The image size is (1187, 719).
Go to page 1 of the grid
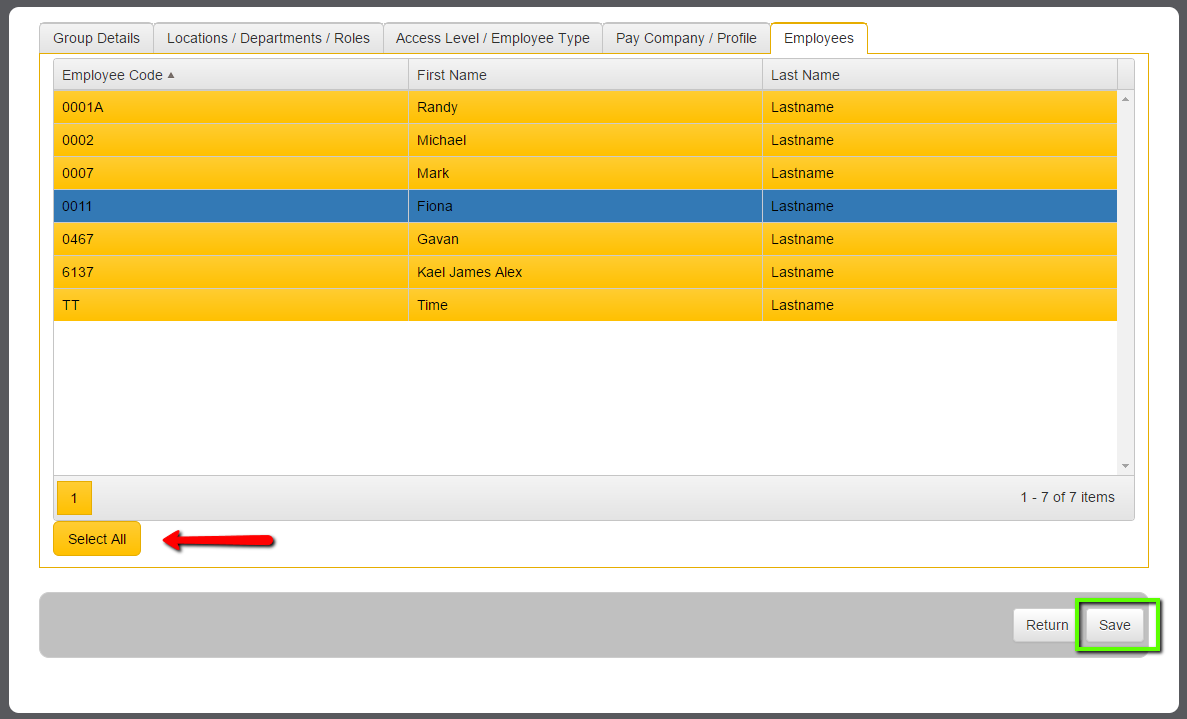(74, 498)
